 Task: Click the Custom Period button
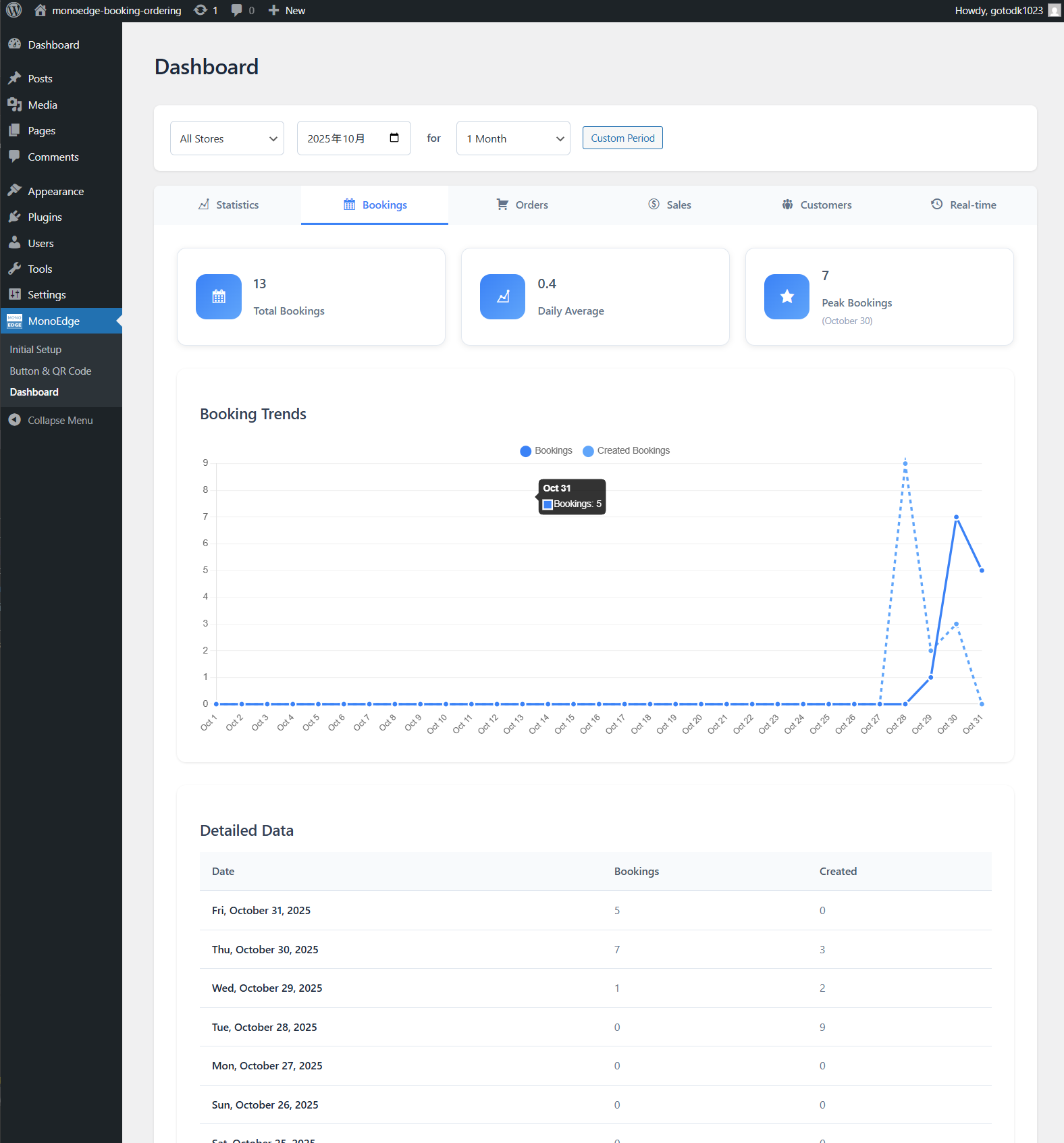pyautogui.click(x=623, y=138)
